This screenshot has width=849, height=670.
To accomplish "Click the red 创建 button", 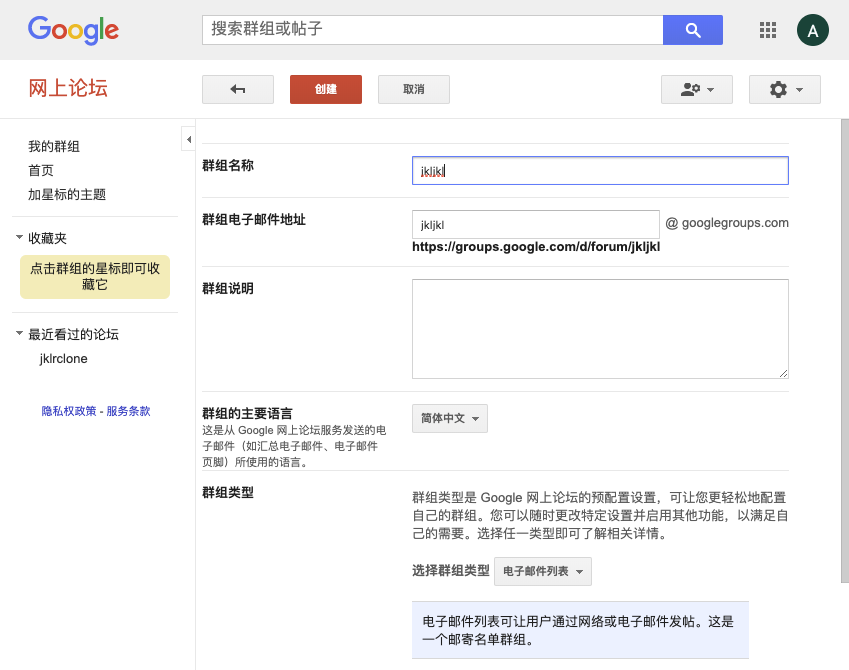I will click(x=326, y=89).
